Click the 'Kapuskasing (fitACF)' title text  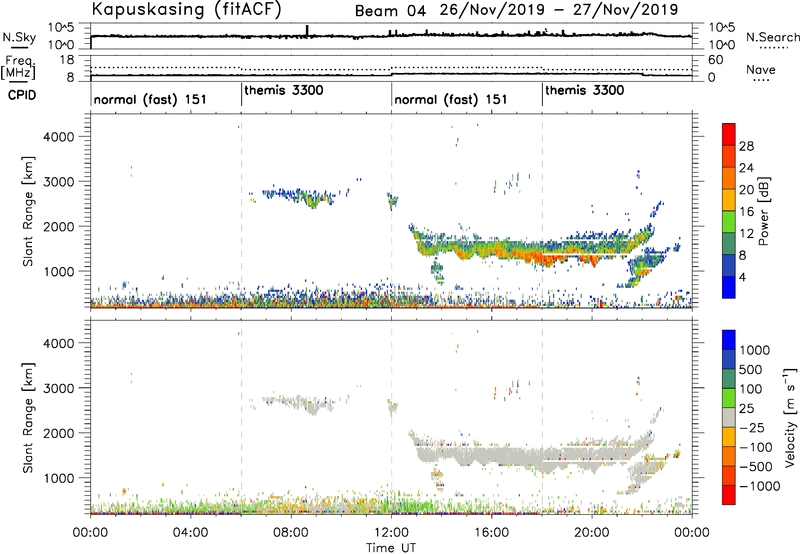(x=186, y=9)
